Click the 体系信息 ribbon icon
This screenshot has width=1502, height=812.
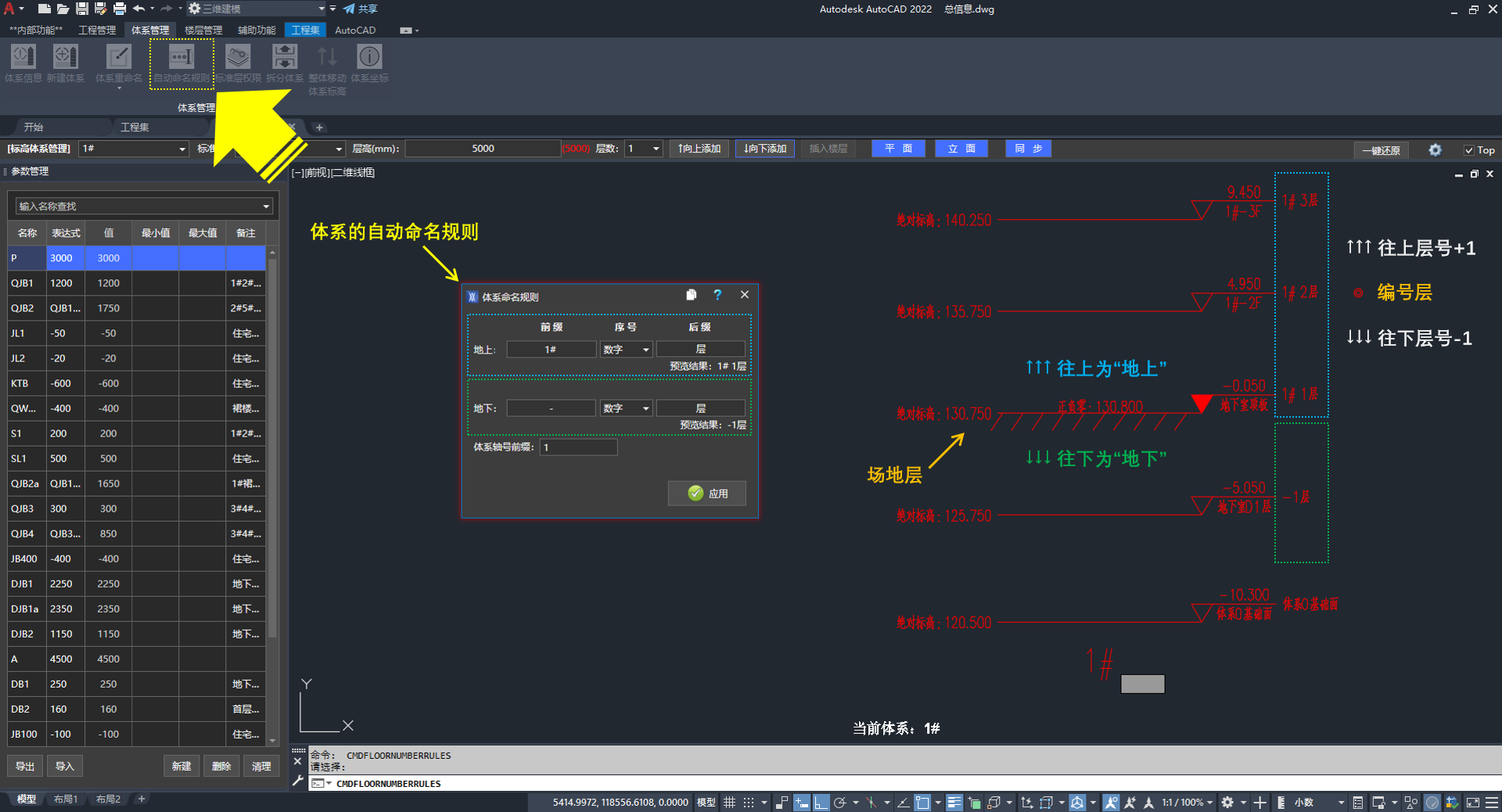[23, 58]
